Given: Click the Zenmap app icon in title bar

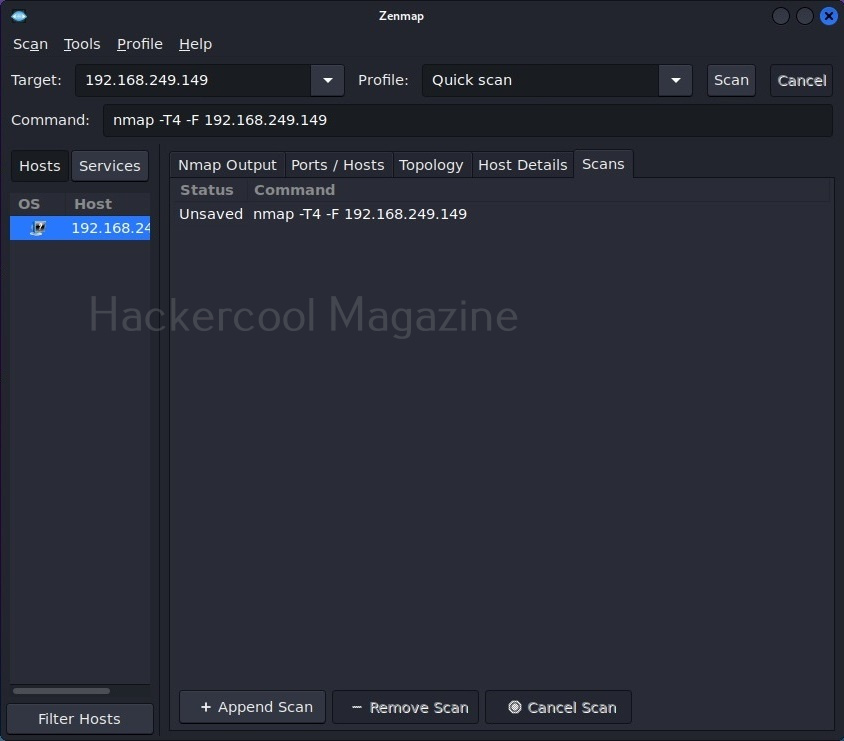Looking at the screenshot, I should [x=19, y=16].
